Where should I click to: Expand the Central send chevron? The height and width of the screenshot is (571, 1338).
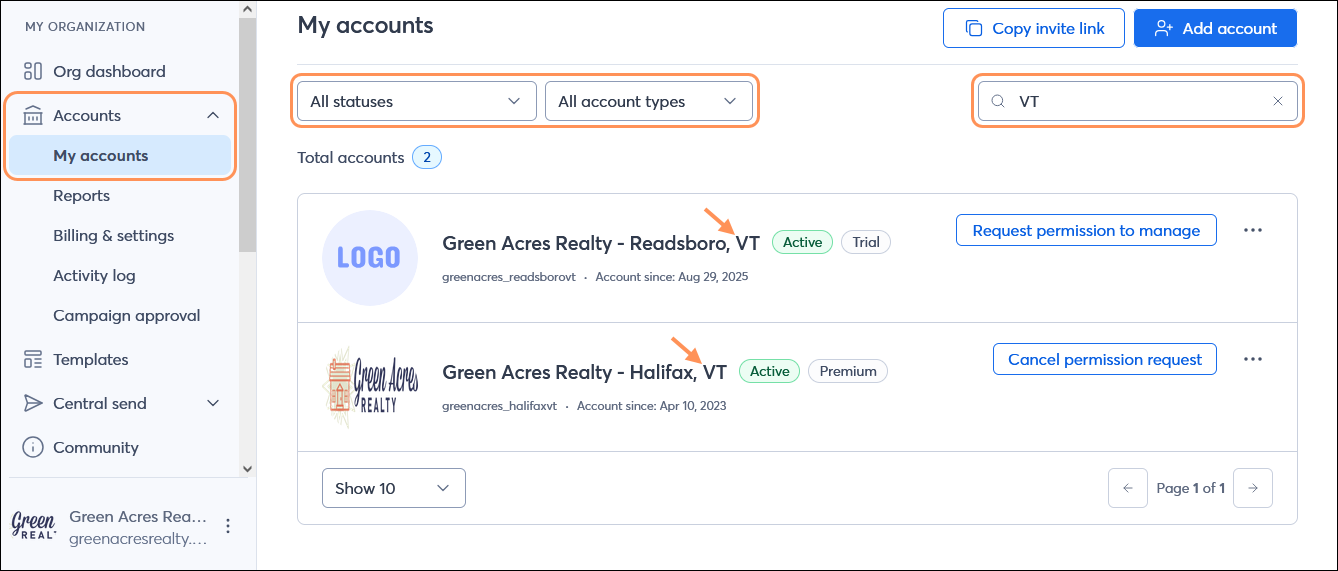pyautogui.click(x=212, y=403)
